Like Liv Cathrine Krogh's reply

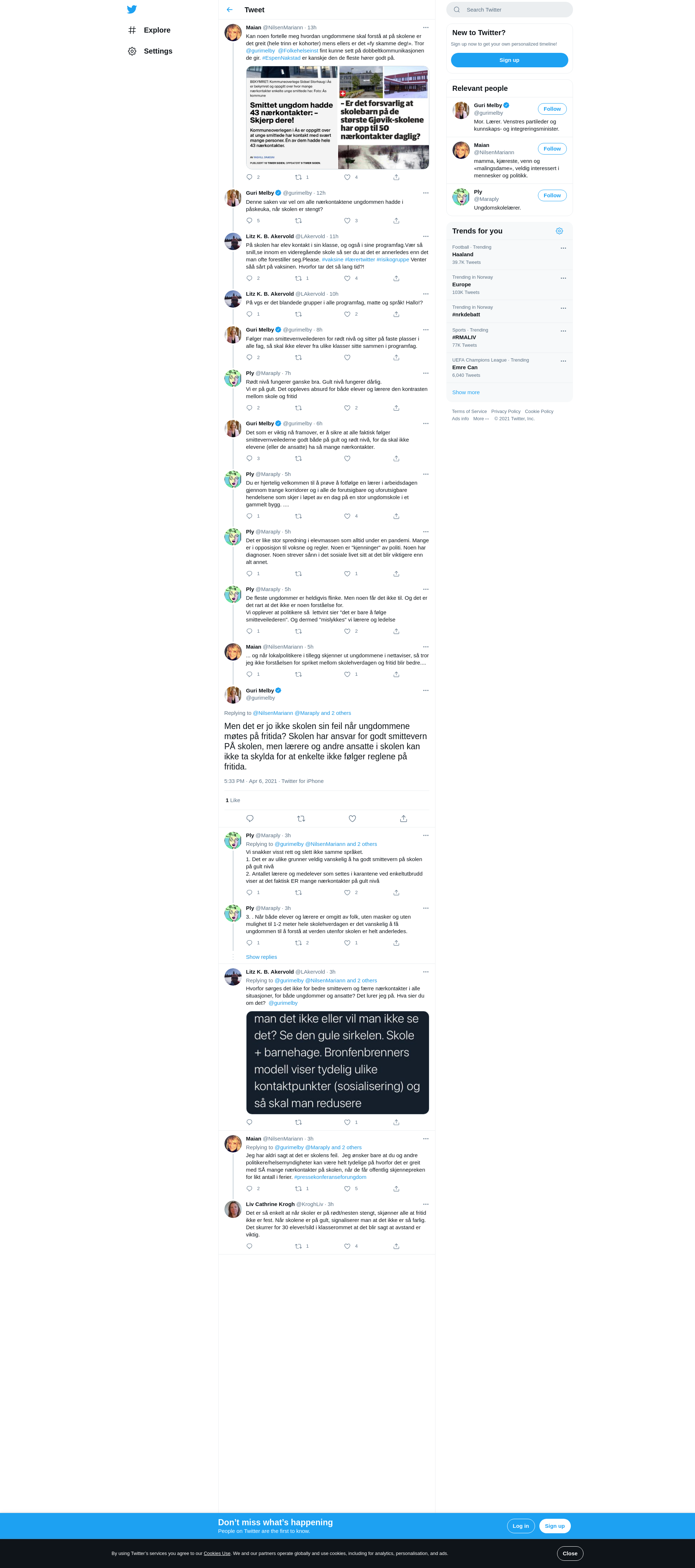pos(347,1246)
